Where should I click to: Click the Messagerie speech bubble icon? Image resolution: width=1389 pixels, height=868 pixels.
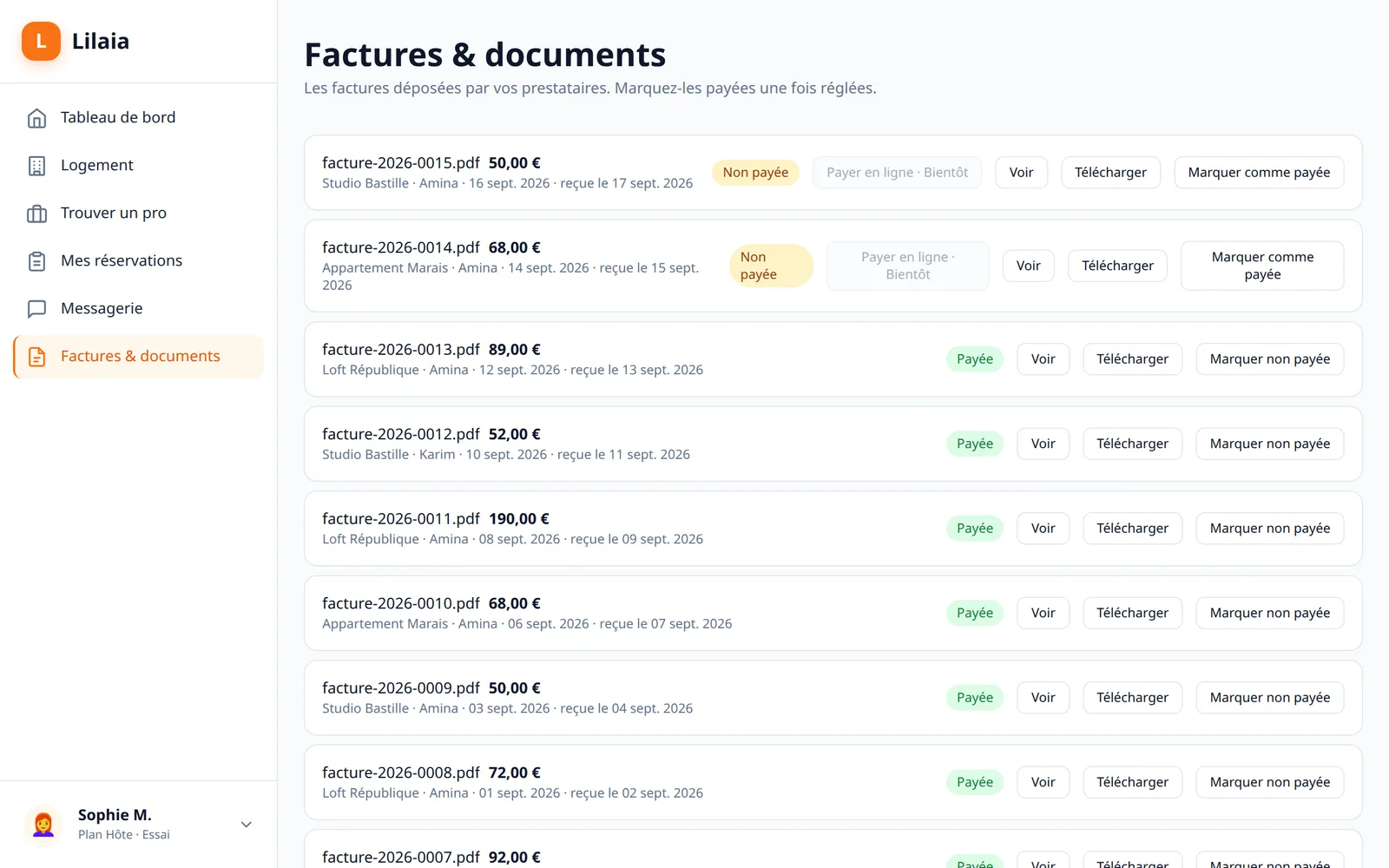point(36,309)
